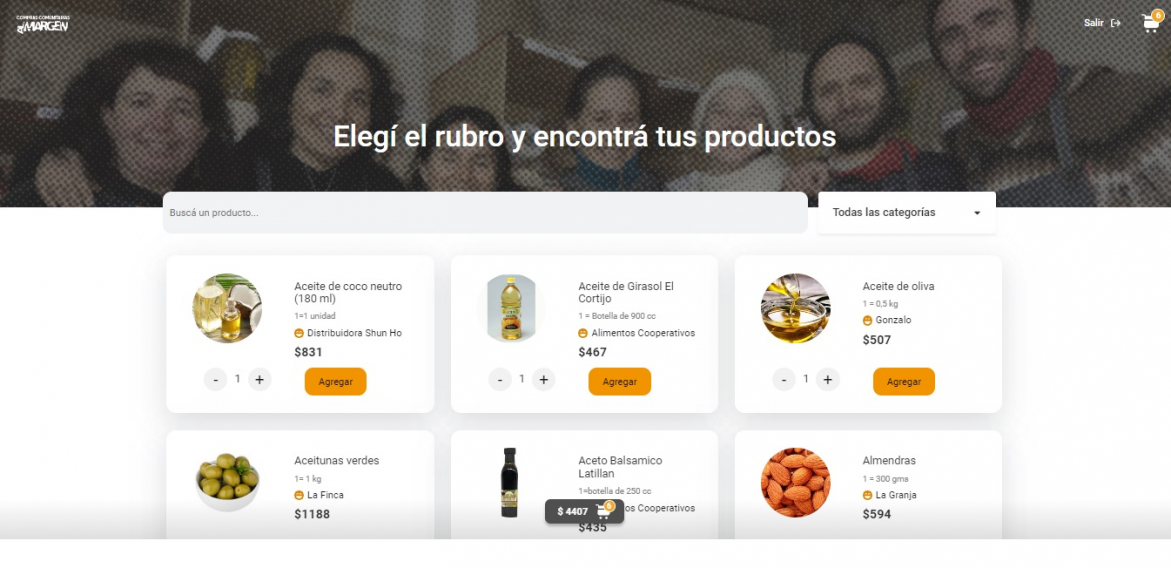
Task: Decrease quantity of Aceite de coco neutro
Action: point(216,379)
